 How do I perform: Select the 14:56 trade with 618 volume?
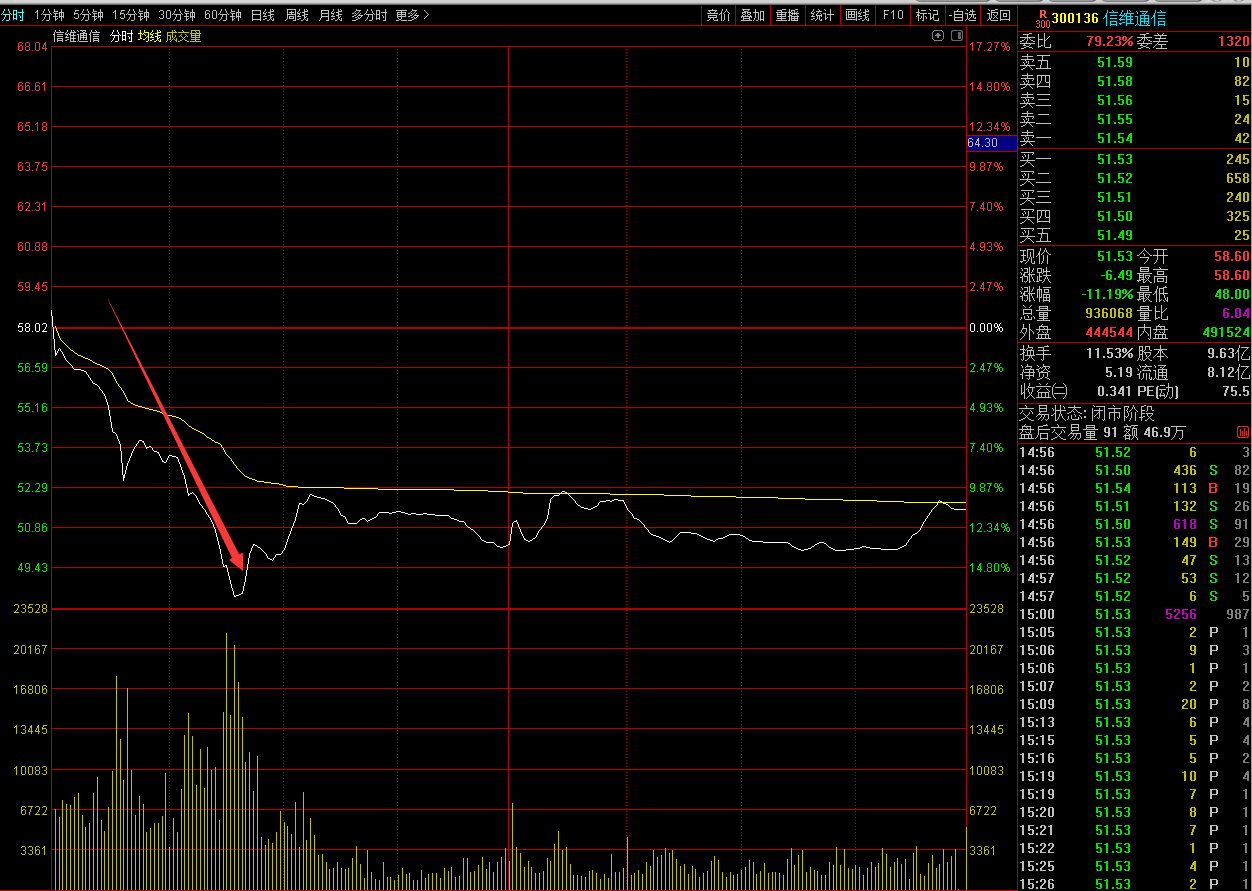1134,524
